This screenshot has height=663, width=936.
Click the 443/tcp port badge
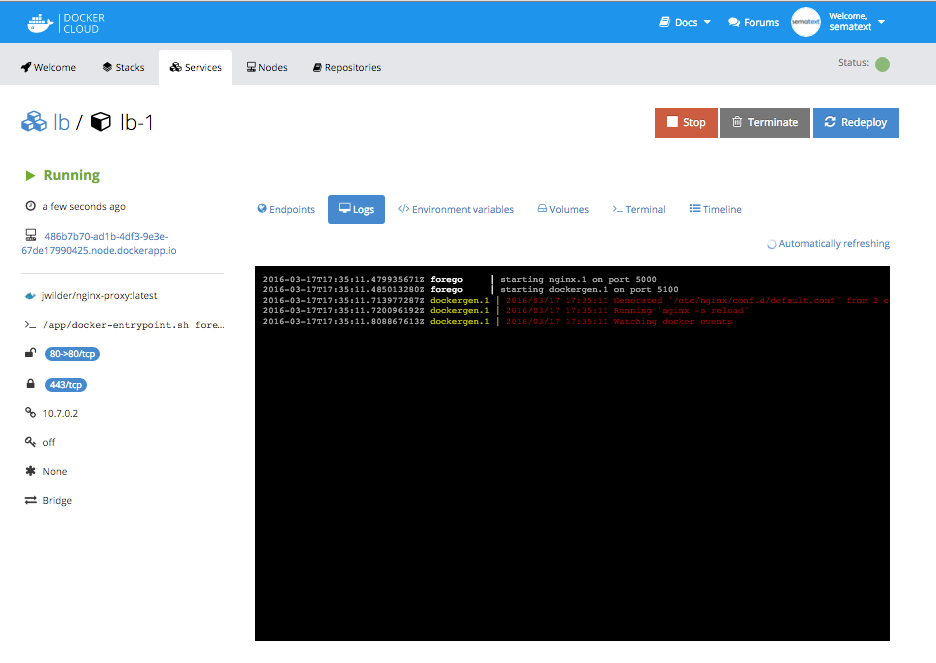[x=66, y=385]
